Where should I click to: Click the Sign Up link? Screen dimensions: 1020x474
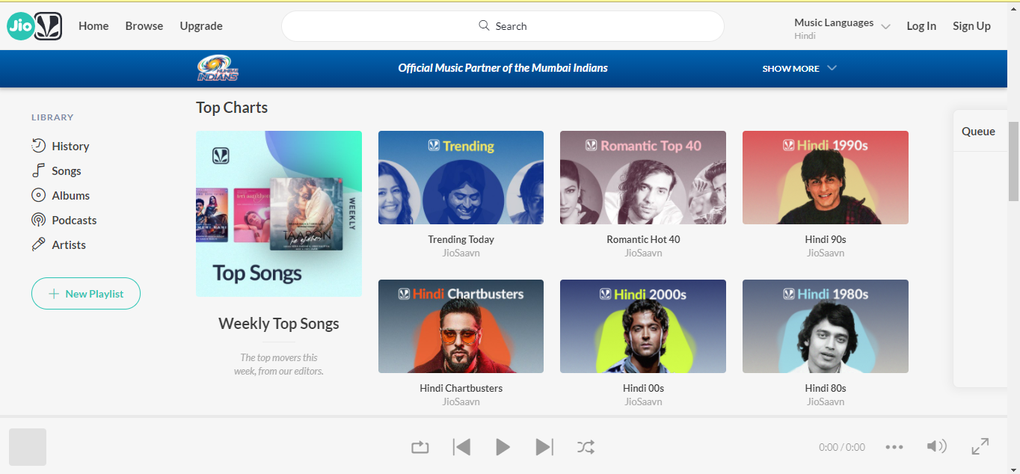click(972, 26)
